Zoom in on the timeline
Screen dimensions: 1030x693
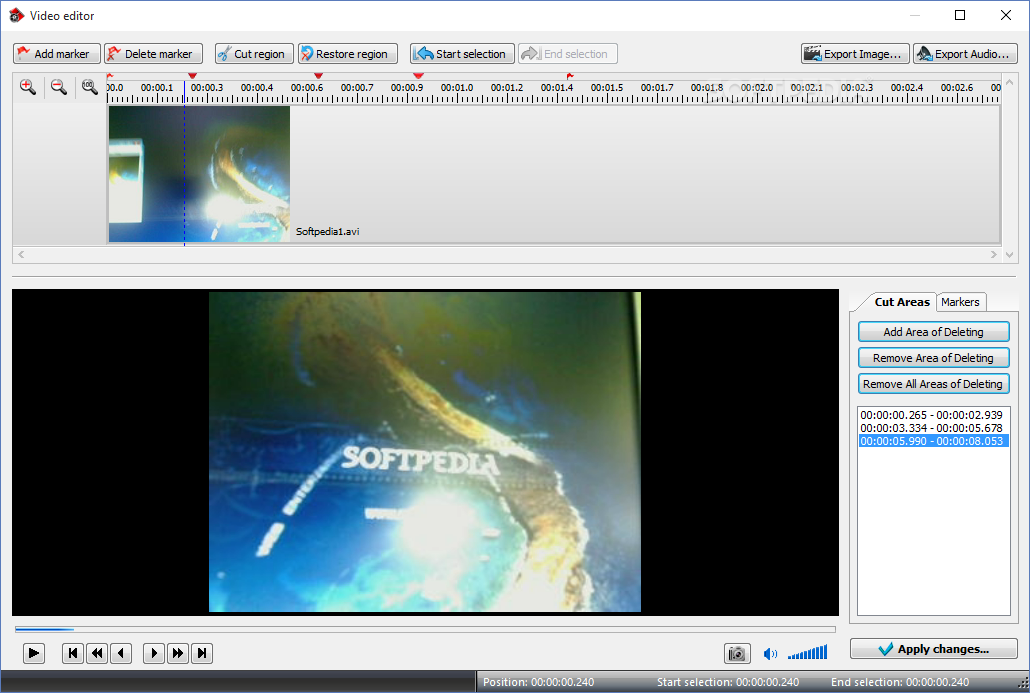click(x=28, y=87)
